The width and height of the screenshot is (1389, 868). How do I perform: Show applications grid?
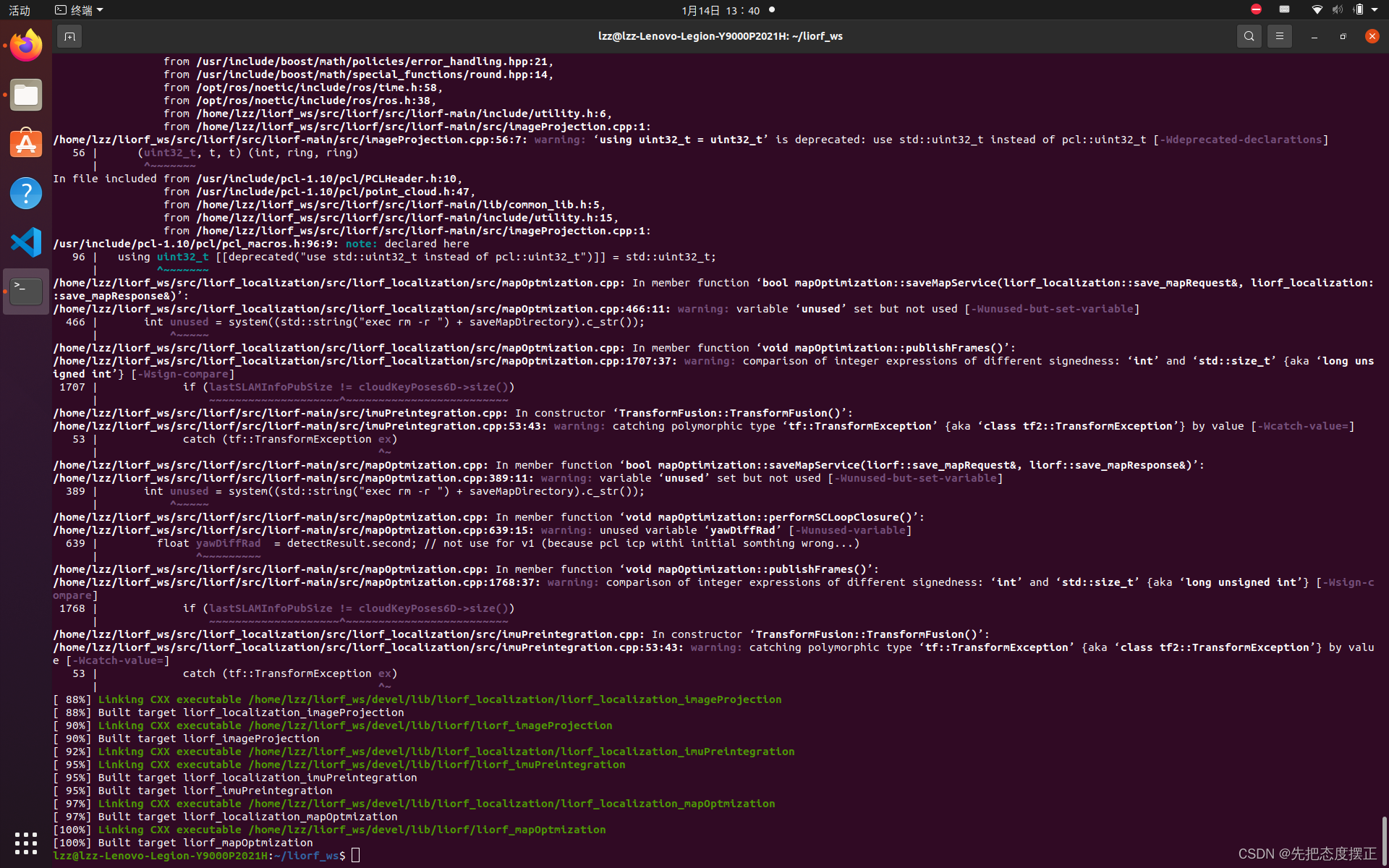point(26,843)
